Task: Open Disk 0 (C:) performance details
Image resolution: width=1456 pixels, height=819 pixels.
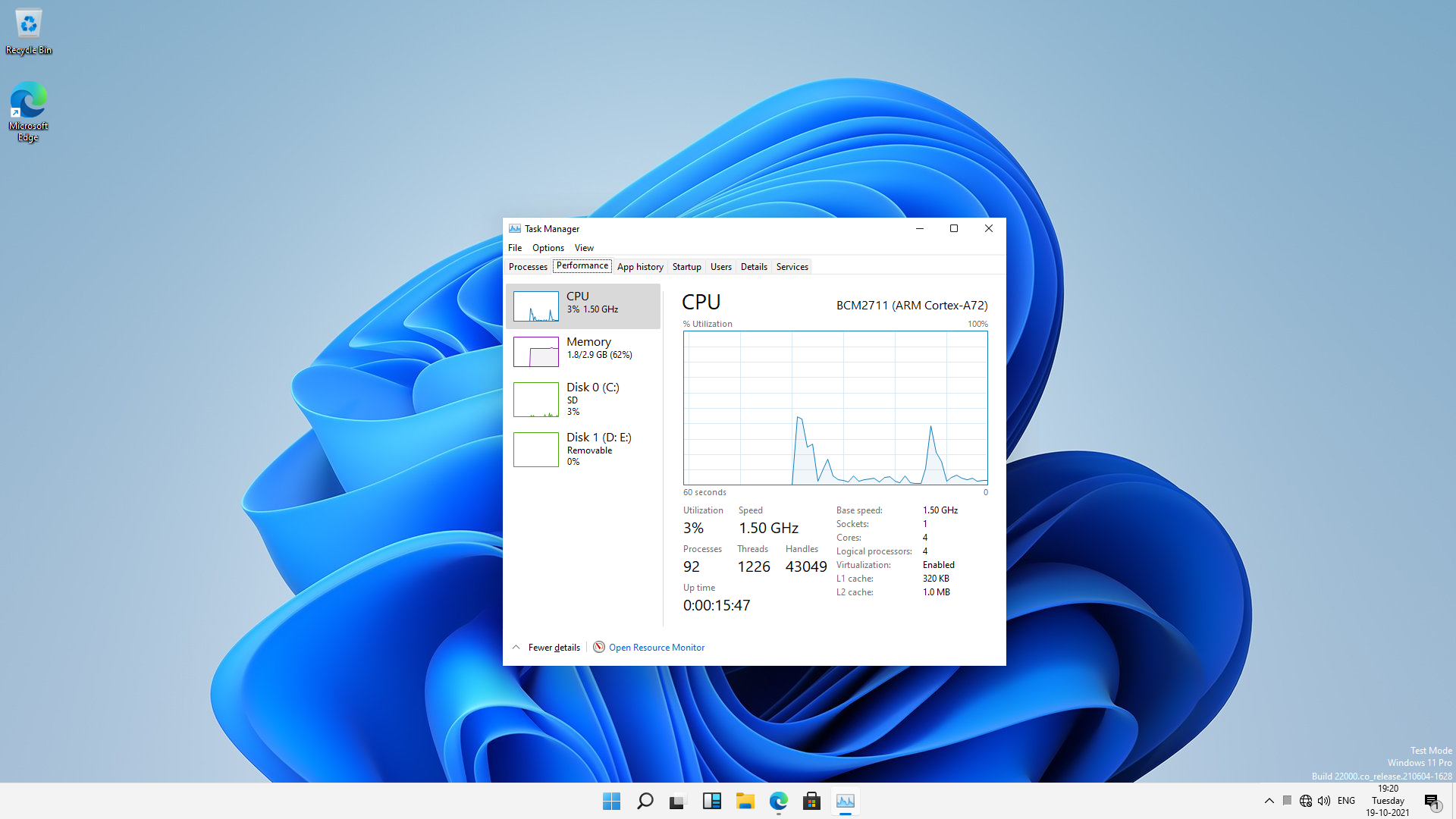Action: tap(584, 400)
